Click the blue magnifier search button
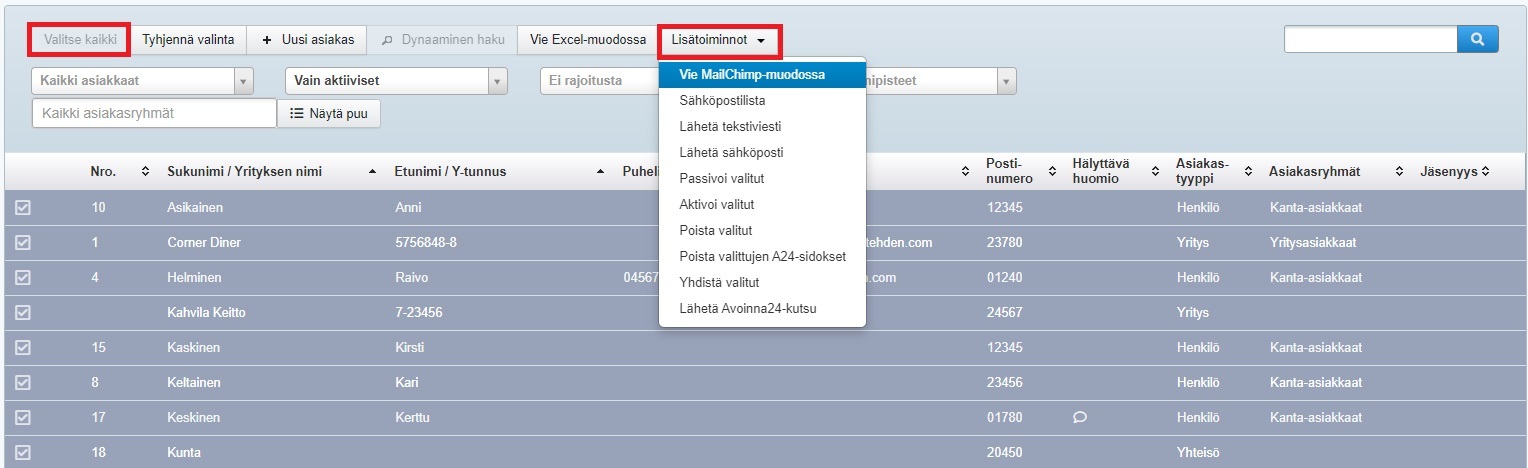This screenshot has height=468, width=1528. click(1478, 39)
